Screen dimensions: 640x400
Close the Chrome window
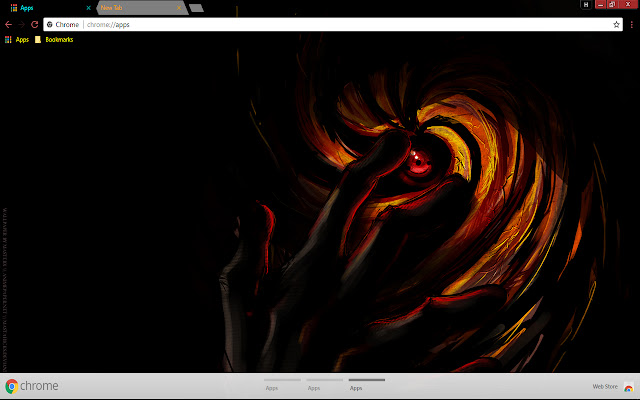628,4
